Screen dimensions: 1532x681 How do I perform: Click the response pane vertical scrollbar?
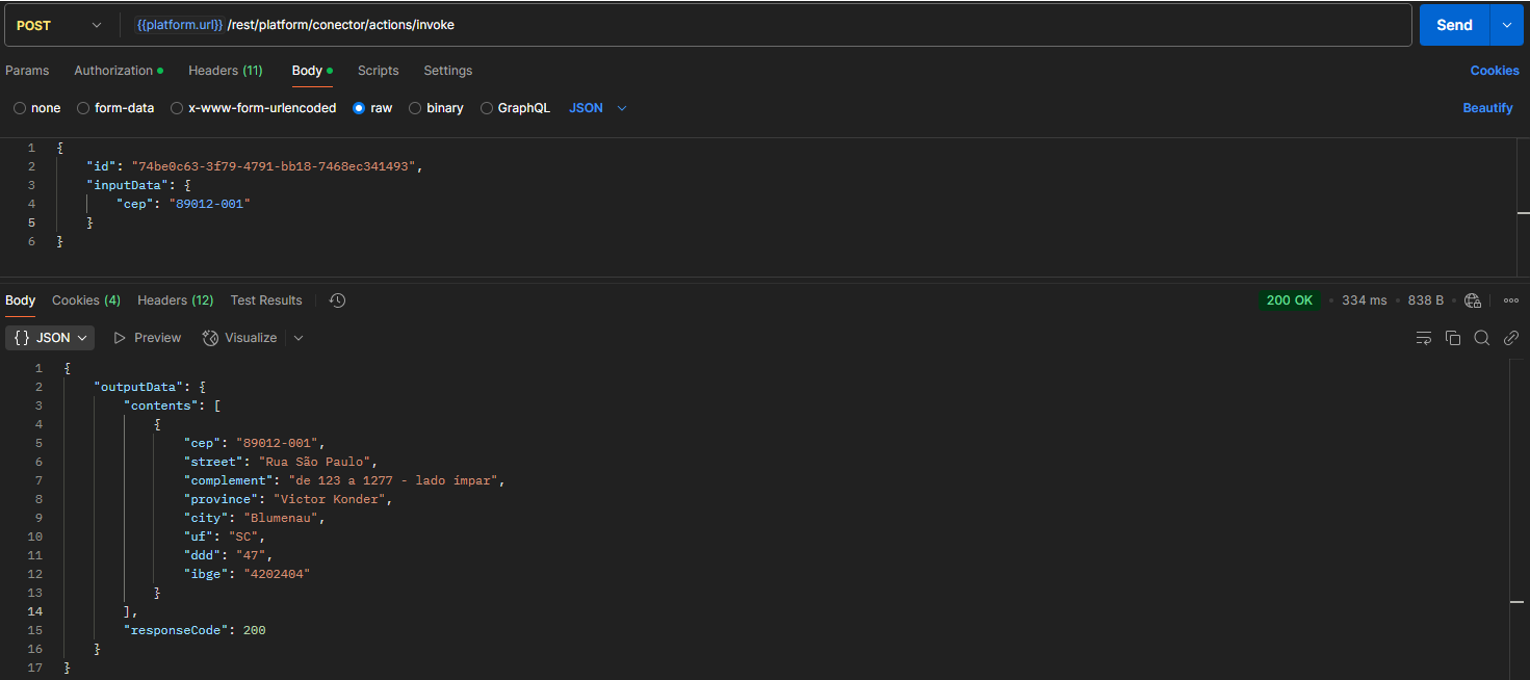pos(1517,500)
